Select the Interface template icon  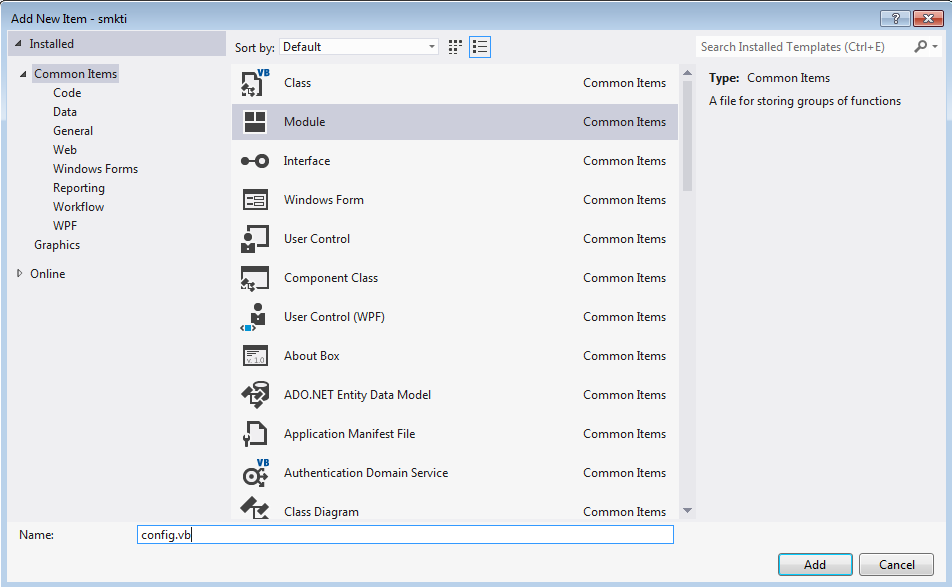click(255, 161)
